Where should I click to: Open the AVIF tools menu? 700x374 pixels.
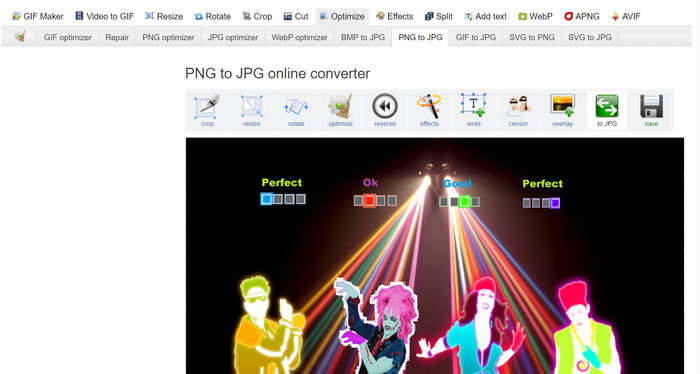click(x=625, y=17)
